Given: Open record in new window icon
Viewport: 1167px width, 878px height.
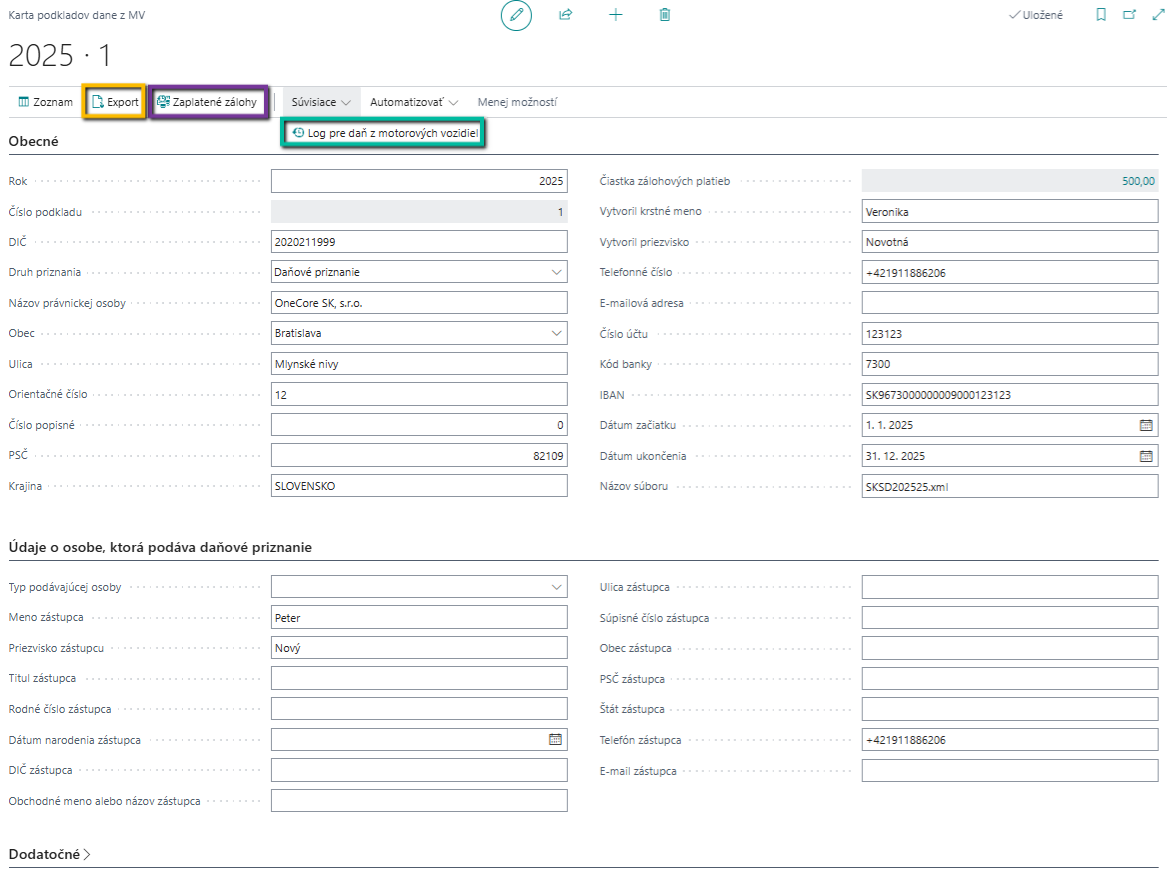Looking at the screenshot, I should coord(1129,15).
